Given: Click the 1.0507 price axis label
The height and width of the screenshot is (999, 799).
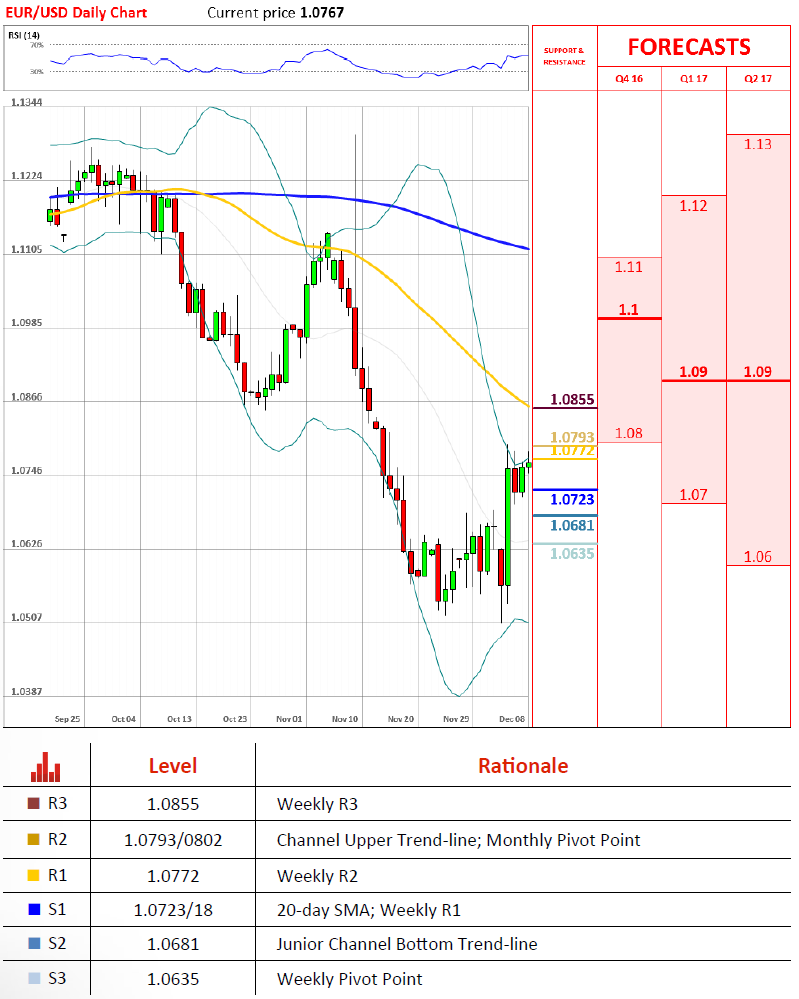Looking at the screenshot, I should tap(27, 617).
